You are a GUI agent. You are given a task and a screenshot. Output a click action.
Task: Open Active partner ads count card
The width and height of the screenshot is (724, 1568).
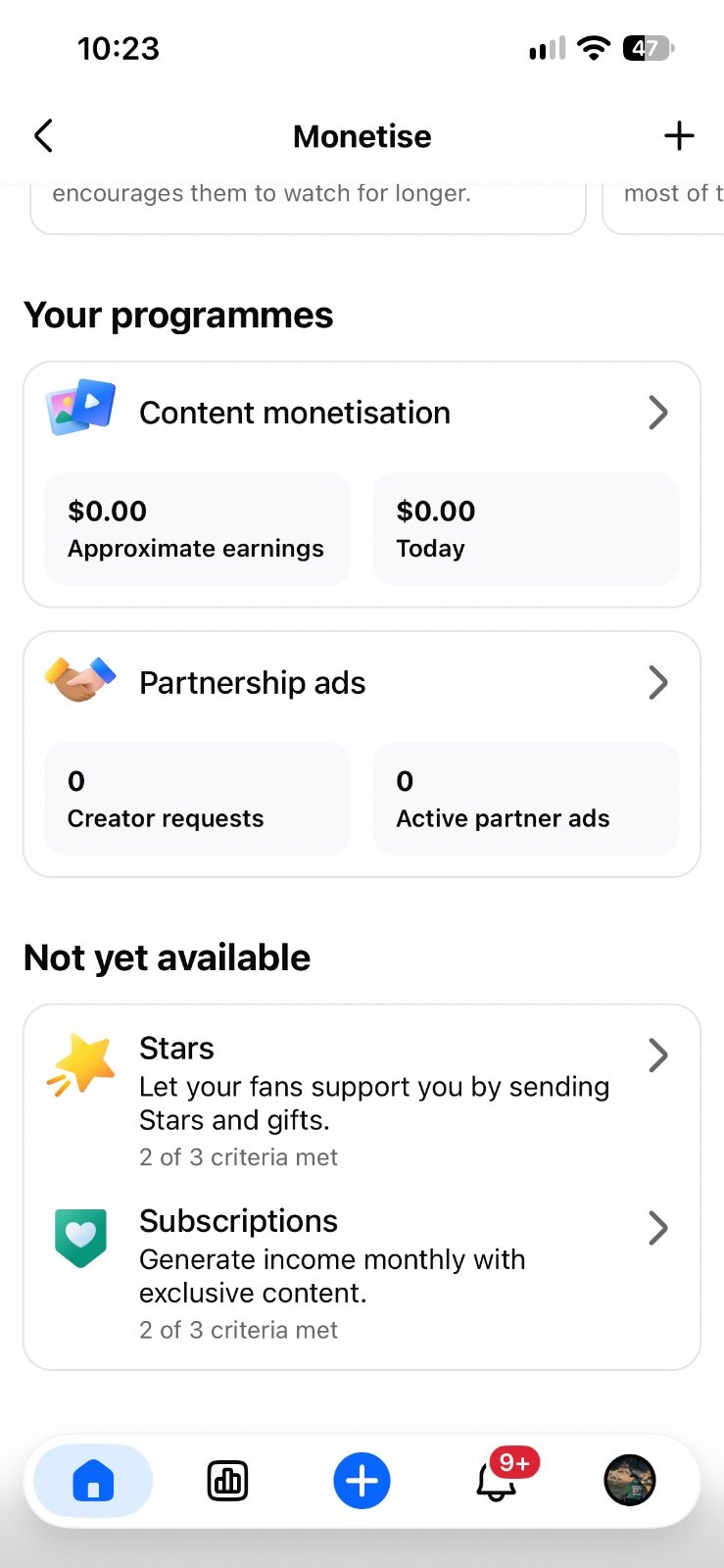click(x=526, y=799)
